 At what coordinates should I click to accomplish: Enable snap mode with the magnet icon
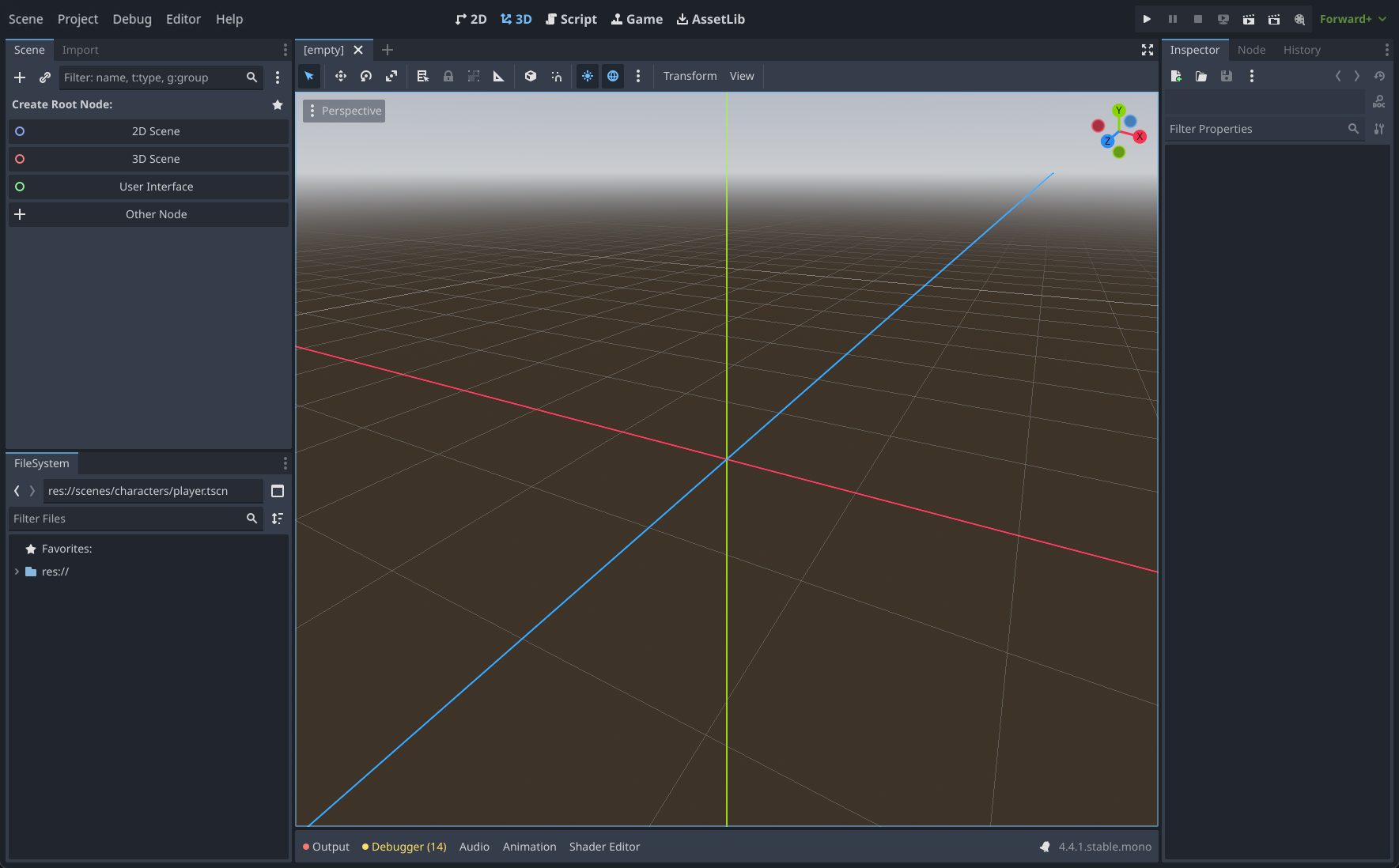556,76
